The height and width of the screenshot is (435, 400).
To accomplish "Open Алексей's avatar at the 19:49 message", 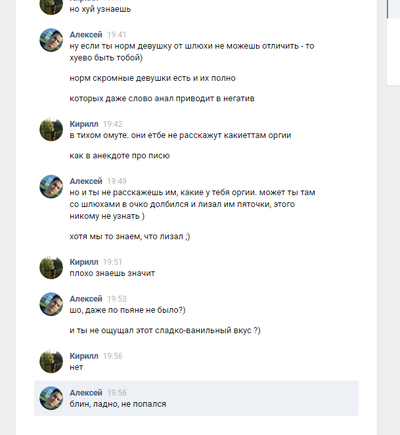I will click(51, 187).
